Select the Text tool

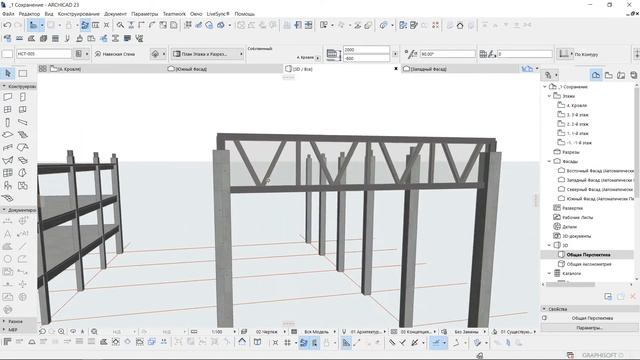coord(8,234)
